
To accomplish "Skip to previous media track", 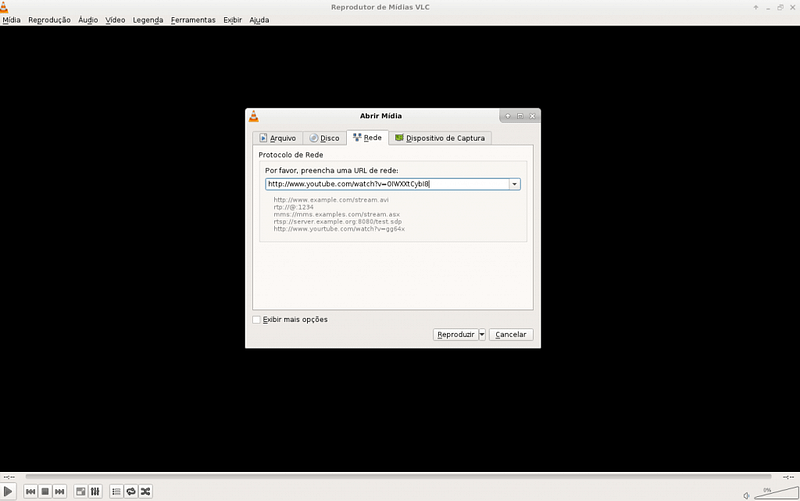I will tap(31, 491).
